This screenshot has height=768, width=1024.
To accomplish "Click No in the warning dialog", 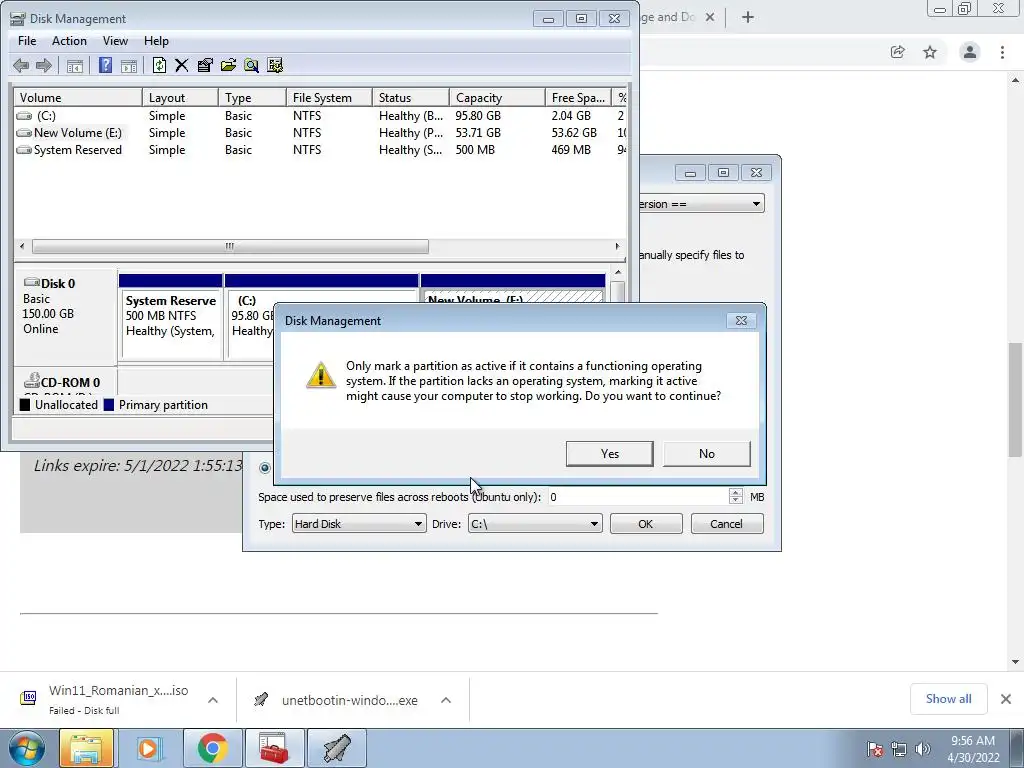I will tap(707, 454).
